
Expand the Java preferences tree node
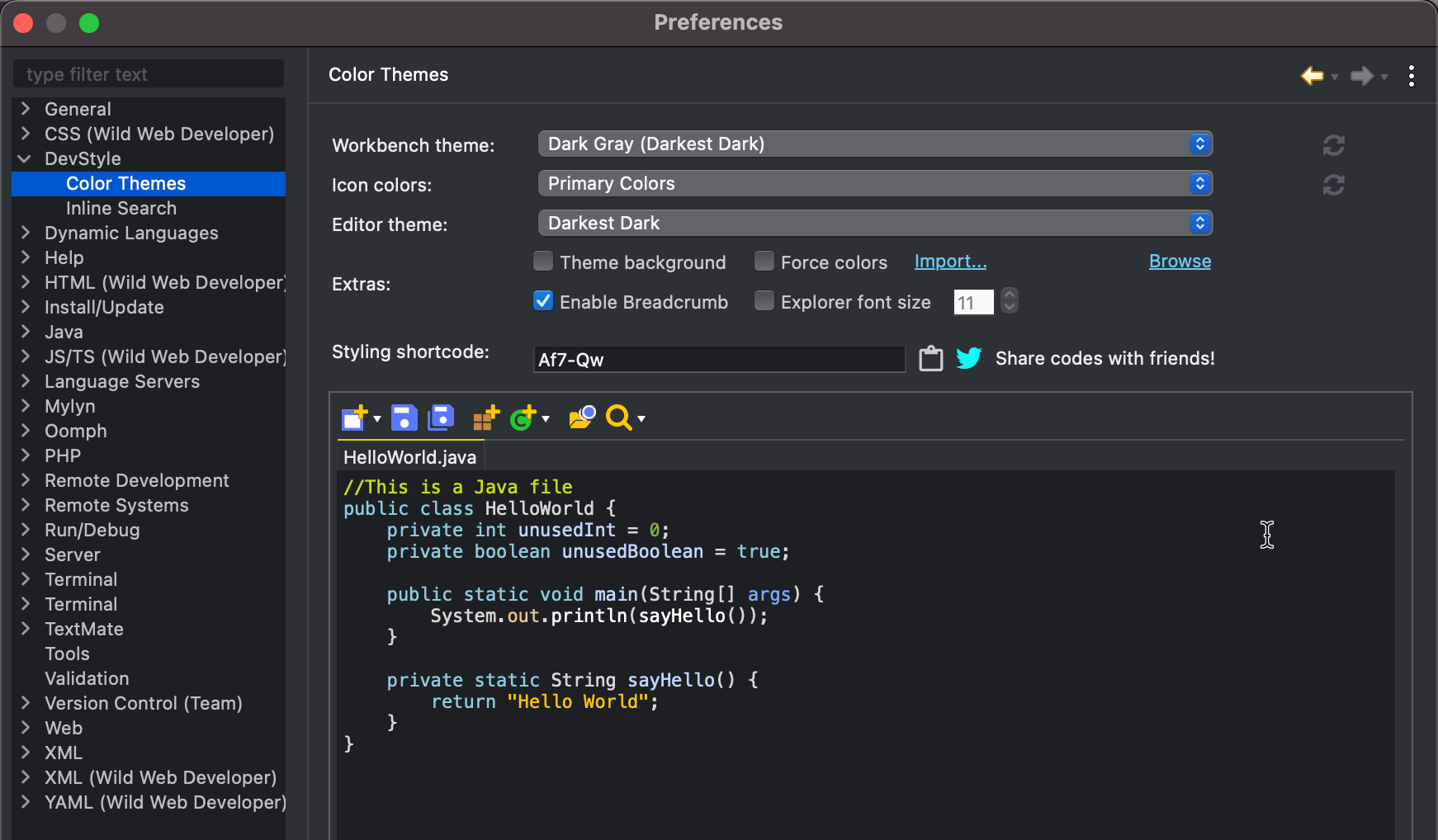[26, 332]
